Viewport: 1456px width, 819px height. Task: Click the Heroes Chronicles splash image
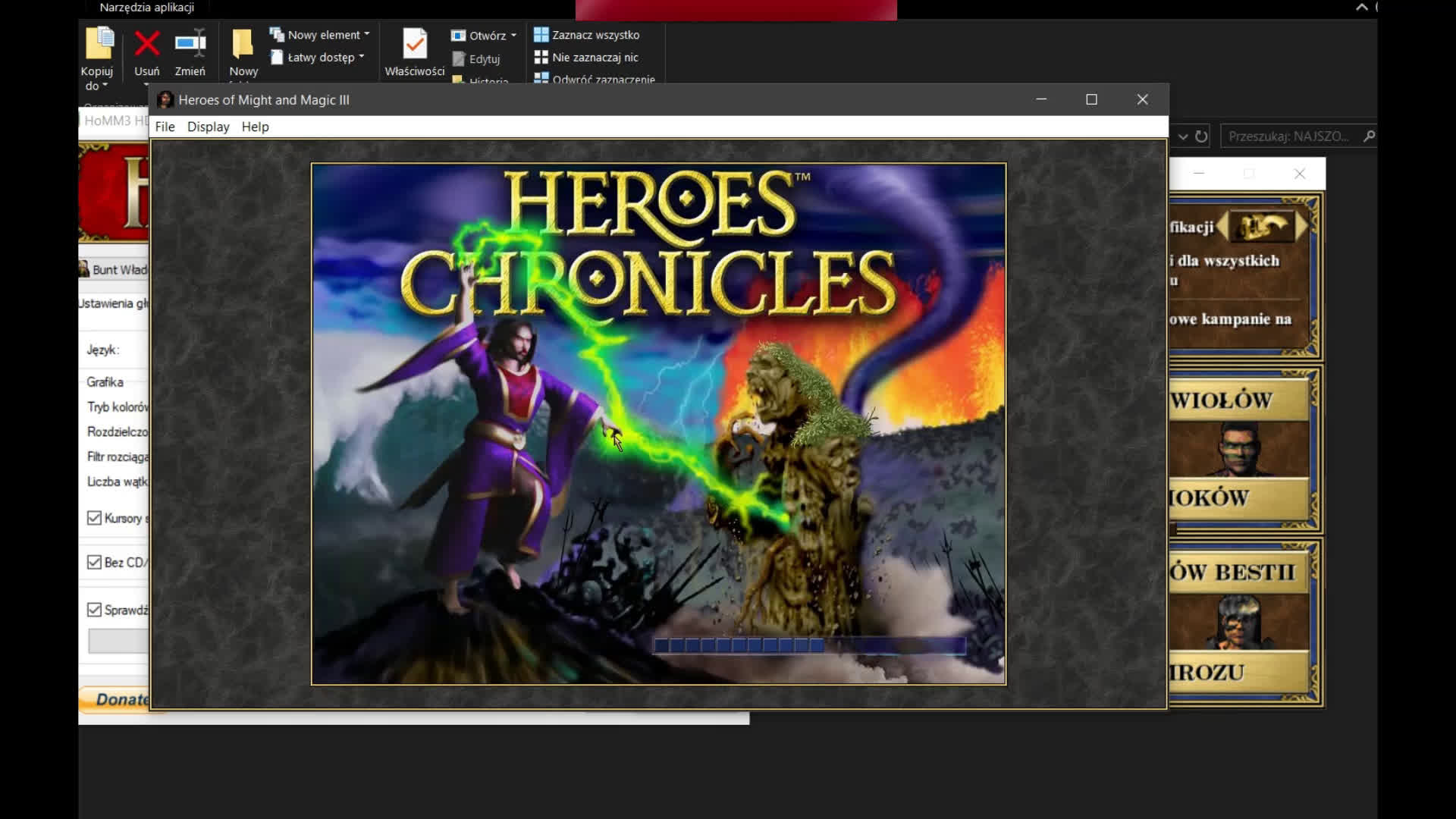pos(658,424)
